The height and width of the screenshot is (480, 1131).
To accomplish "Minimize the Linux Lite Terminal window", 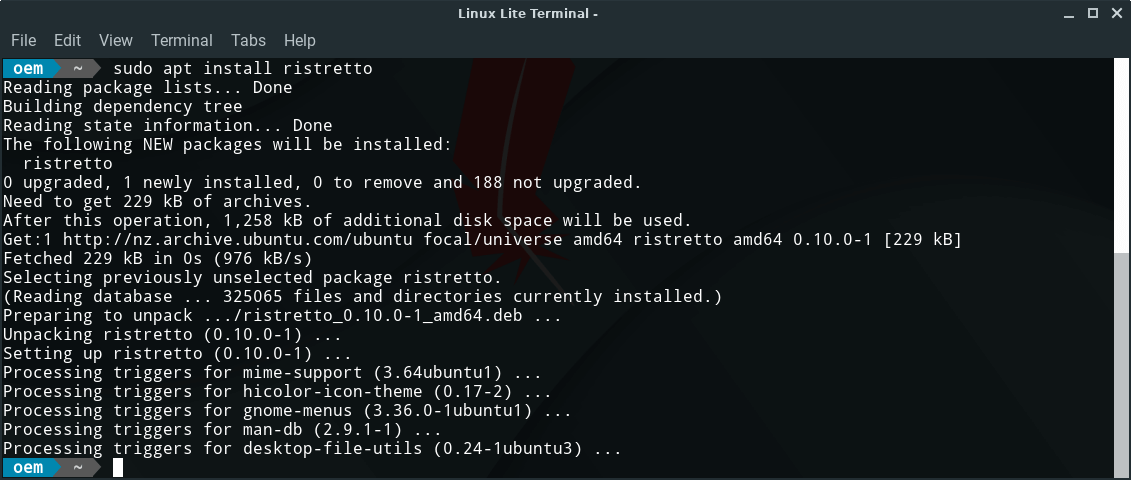I will coord(1068,13).
